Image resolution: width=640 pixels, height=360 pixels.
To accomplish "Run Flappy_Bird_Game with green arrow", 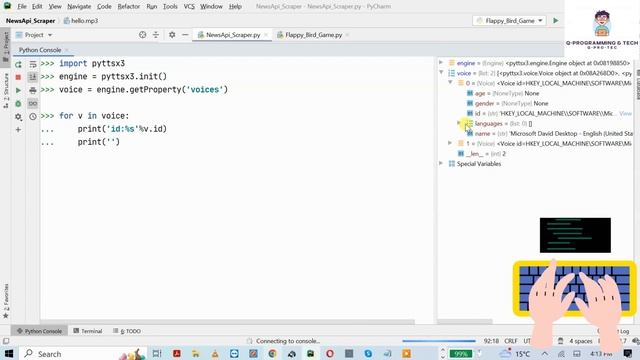I will coord(556,21).
